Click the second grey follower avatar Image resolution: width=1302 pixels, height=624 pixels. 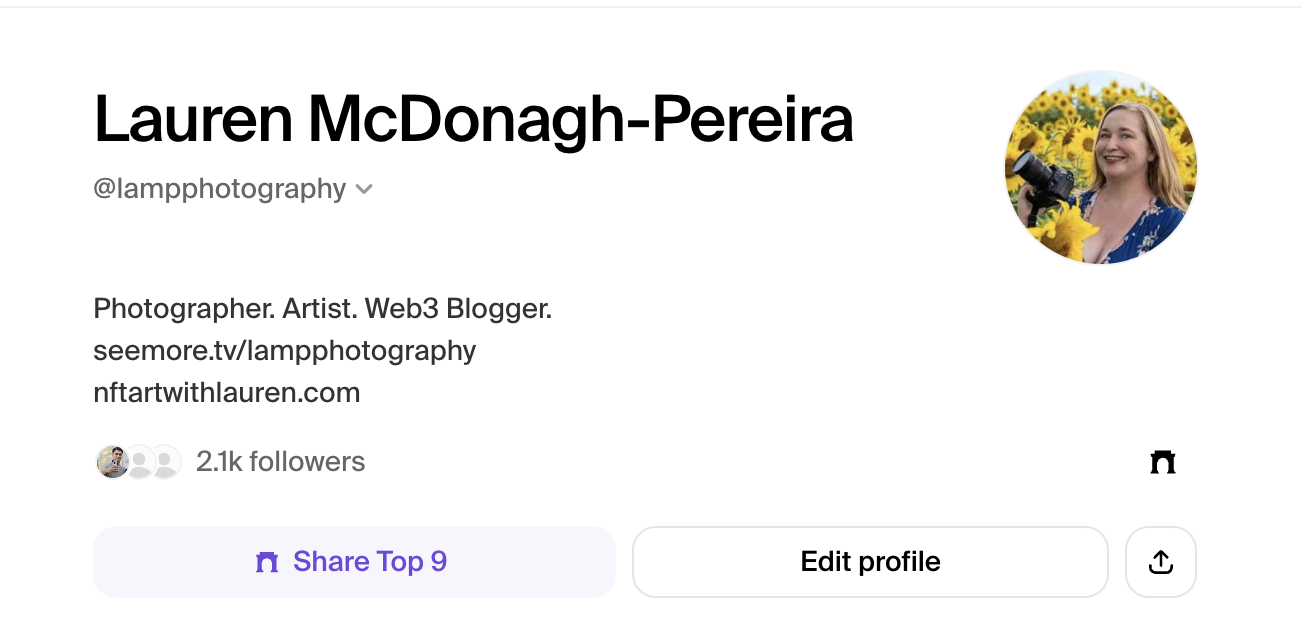coord(140,462)
